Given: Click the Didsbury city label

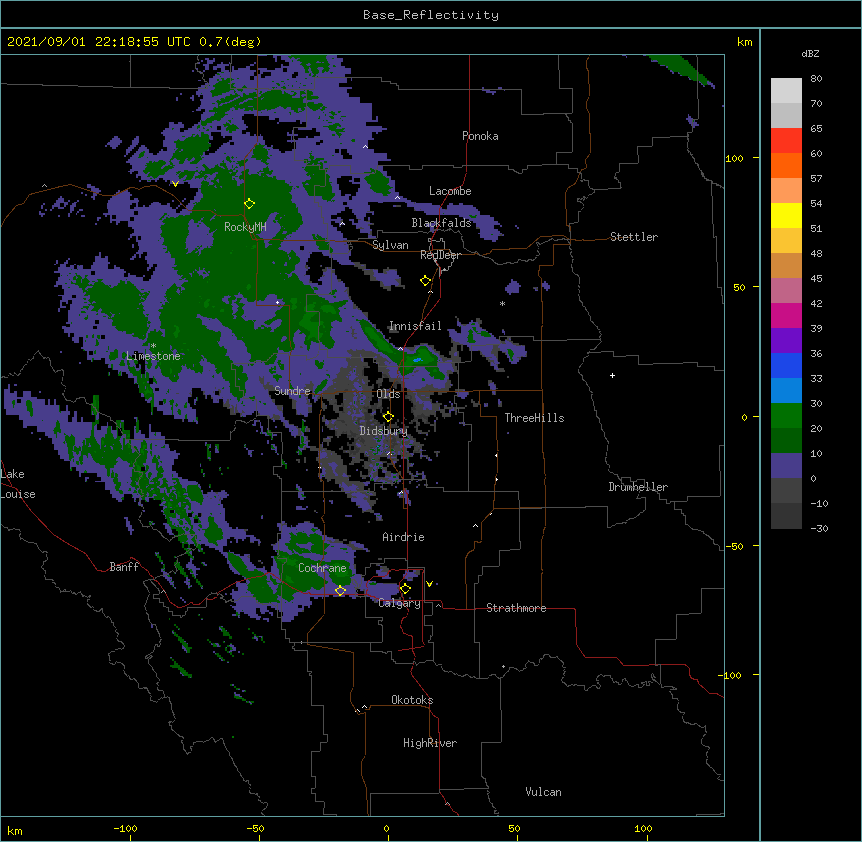Looking at the screenshot, I should click(384, 431).
